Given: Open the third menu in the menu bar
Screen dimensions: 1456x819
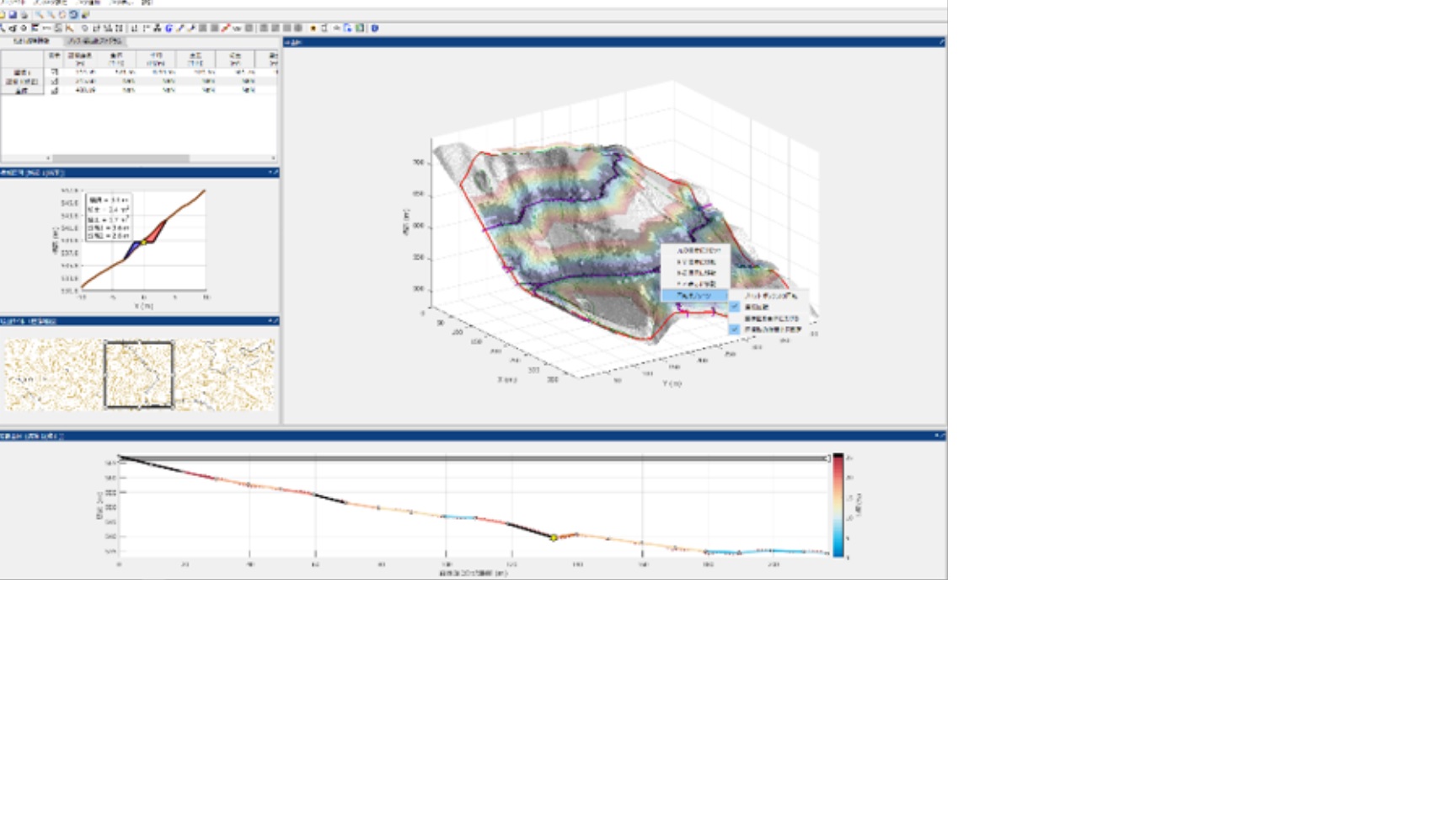Looking at the screenshot, I should point(88,3).
